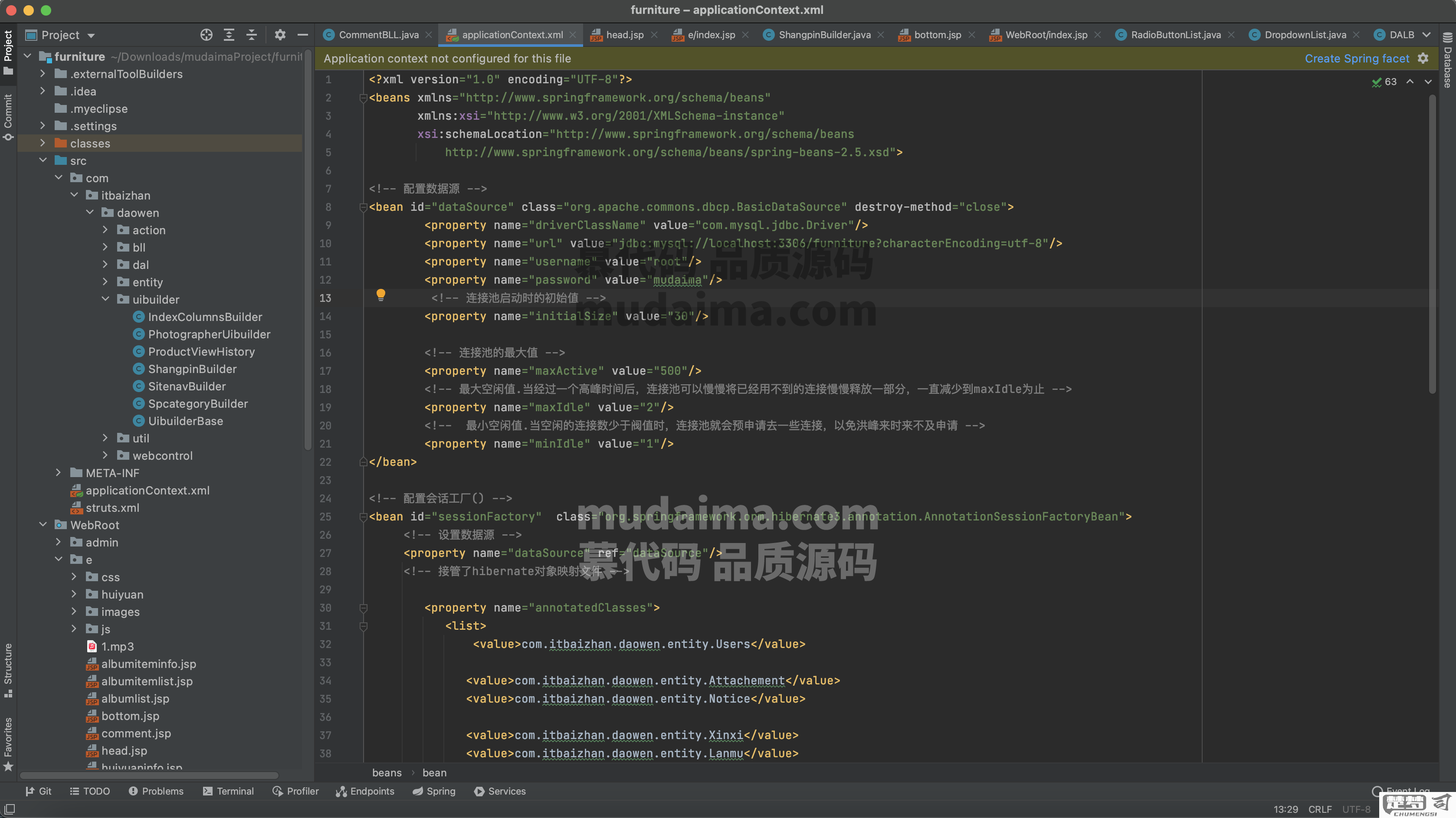Close the CommentBLL.java tab
1456x818 pixels.
click(429, 35)
